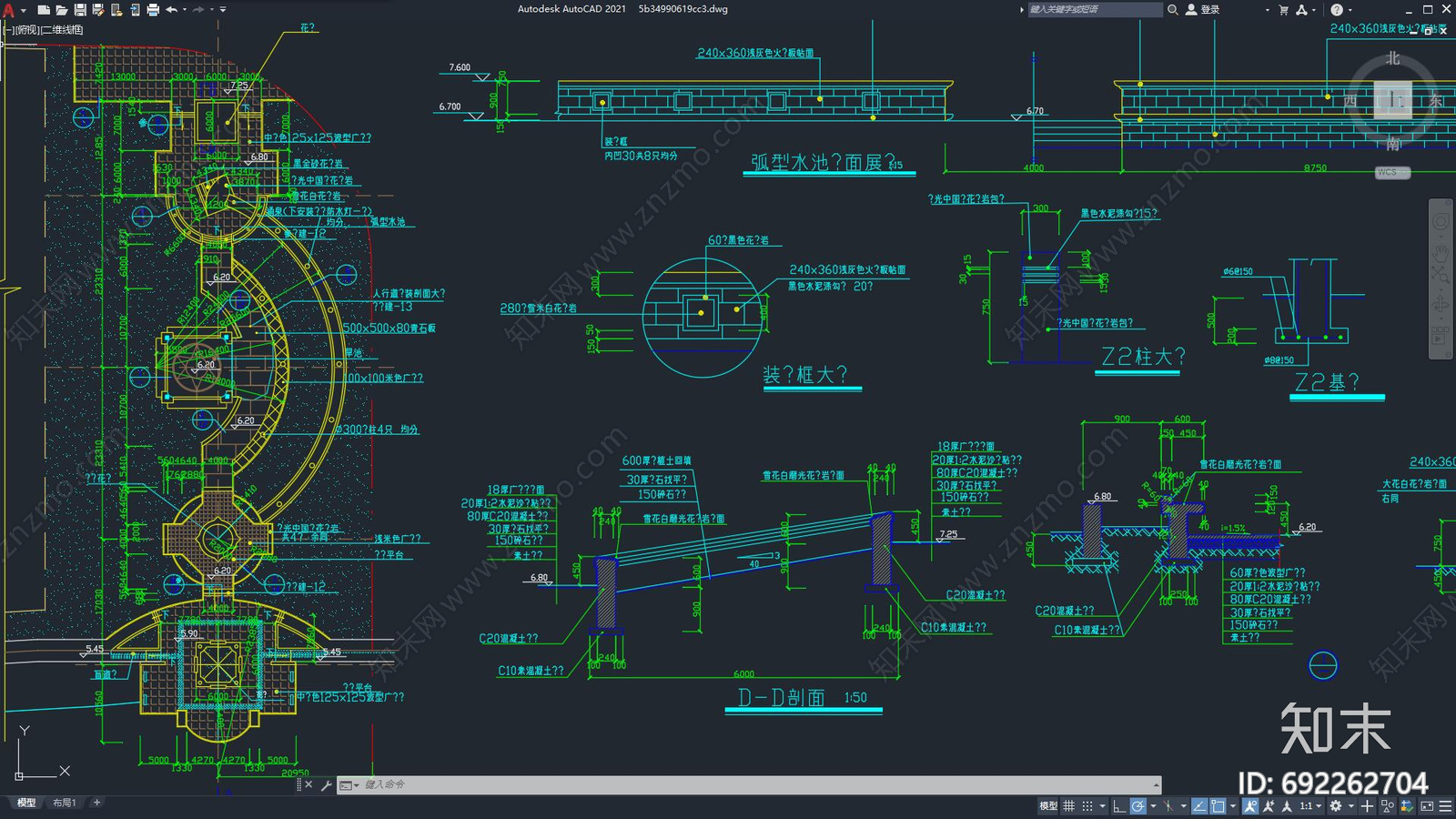Toggle Ortho mode in status bar
This screenshot has height=819, width=1456.
[x=1119, y=806]
